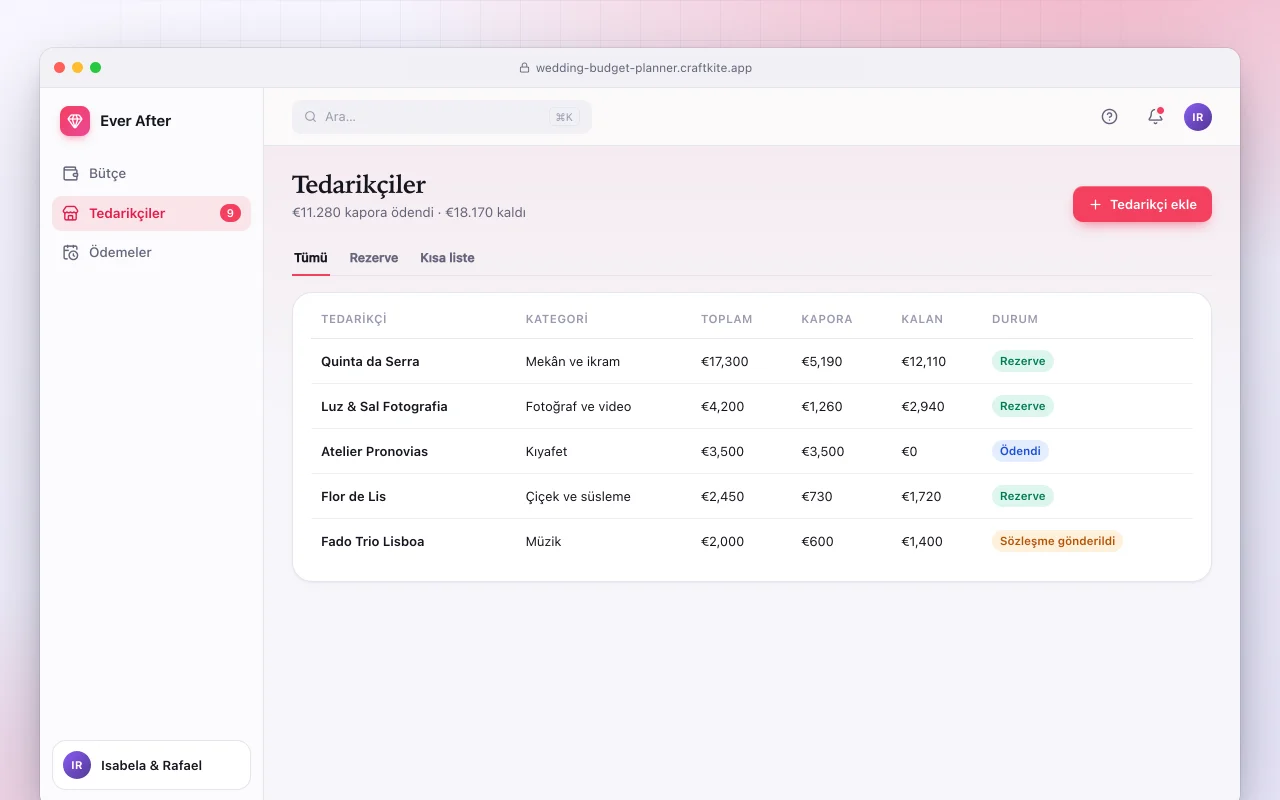This screenshot has width=1280, height=800.
Task: Switch to the Rezerve tab
Action: (374, 258)
